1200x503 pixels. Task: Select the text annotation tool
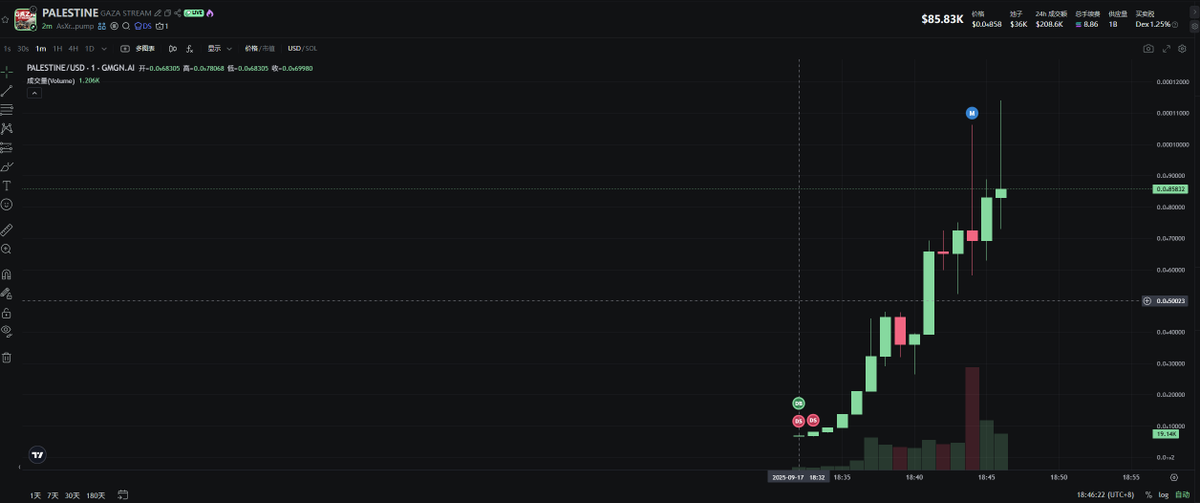[6, 185]
